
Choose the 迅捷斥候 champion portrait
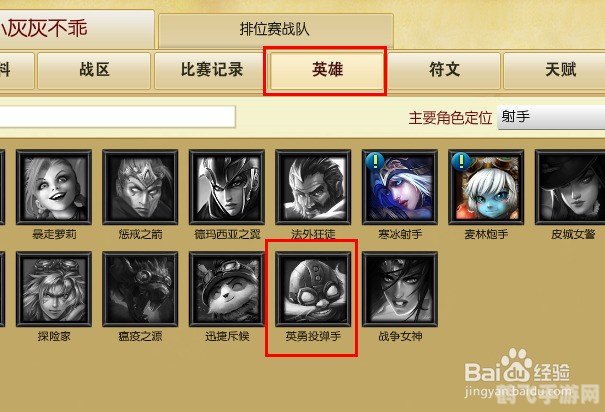coord(227,289)
